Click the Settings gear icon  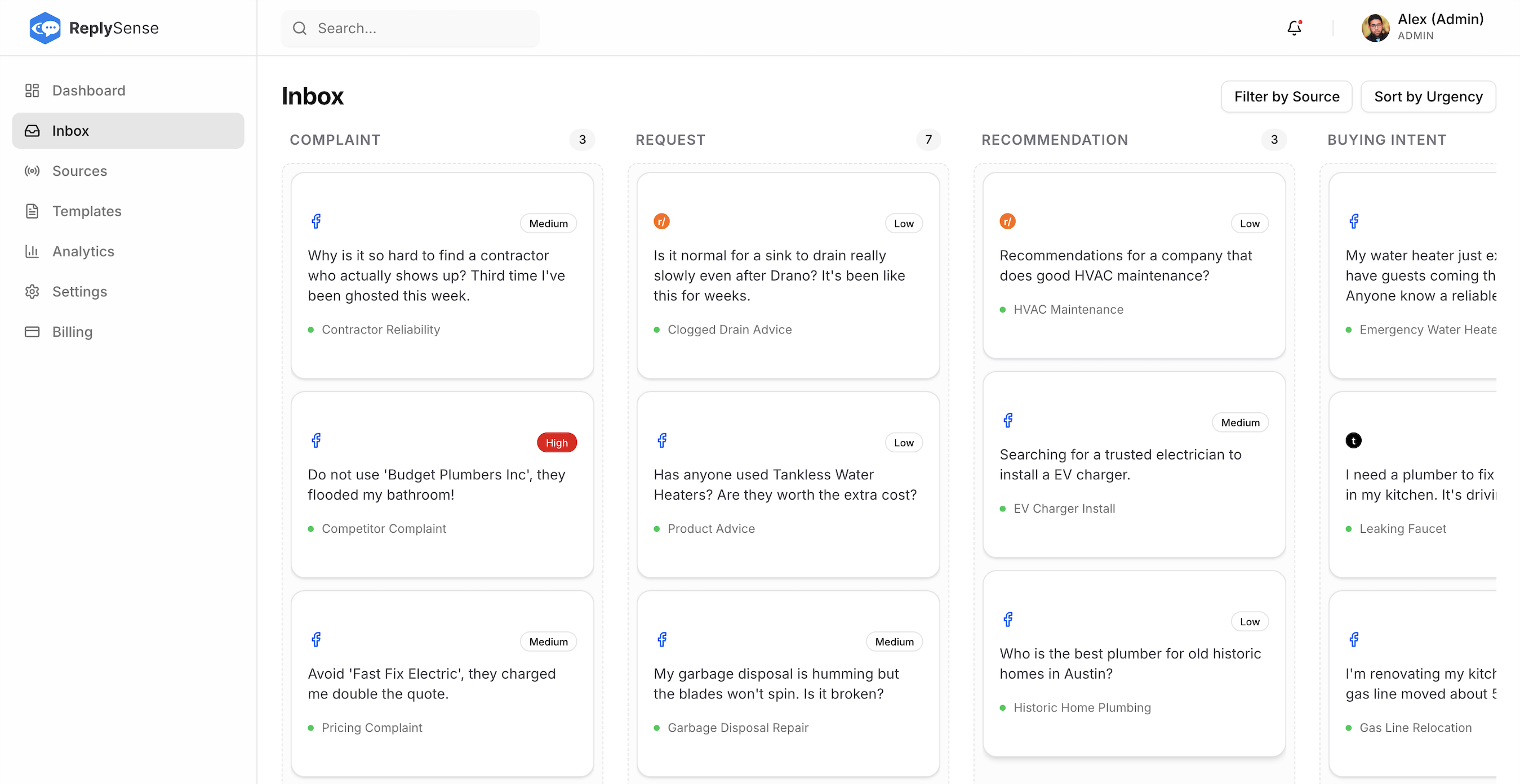(x=32, y=291)
